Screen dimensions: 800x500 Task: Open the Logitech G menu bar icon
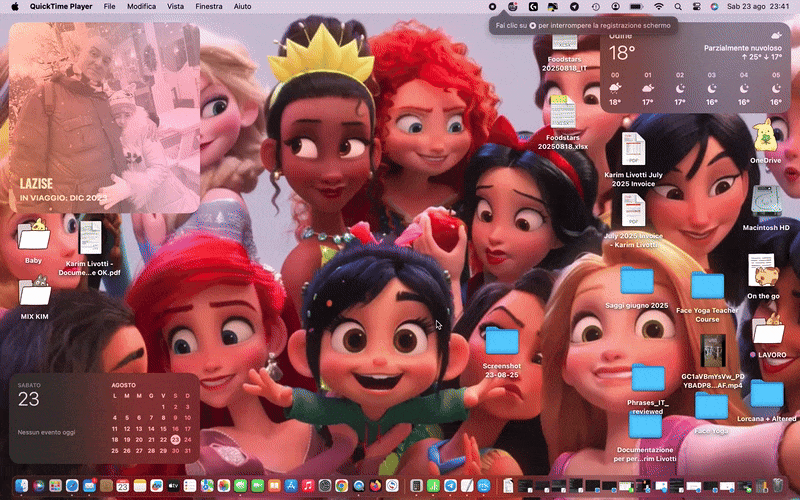pyautogui.click(x=533, y=7)
